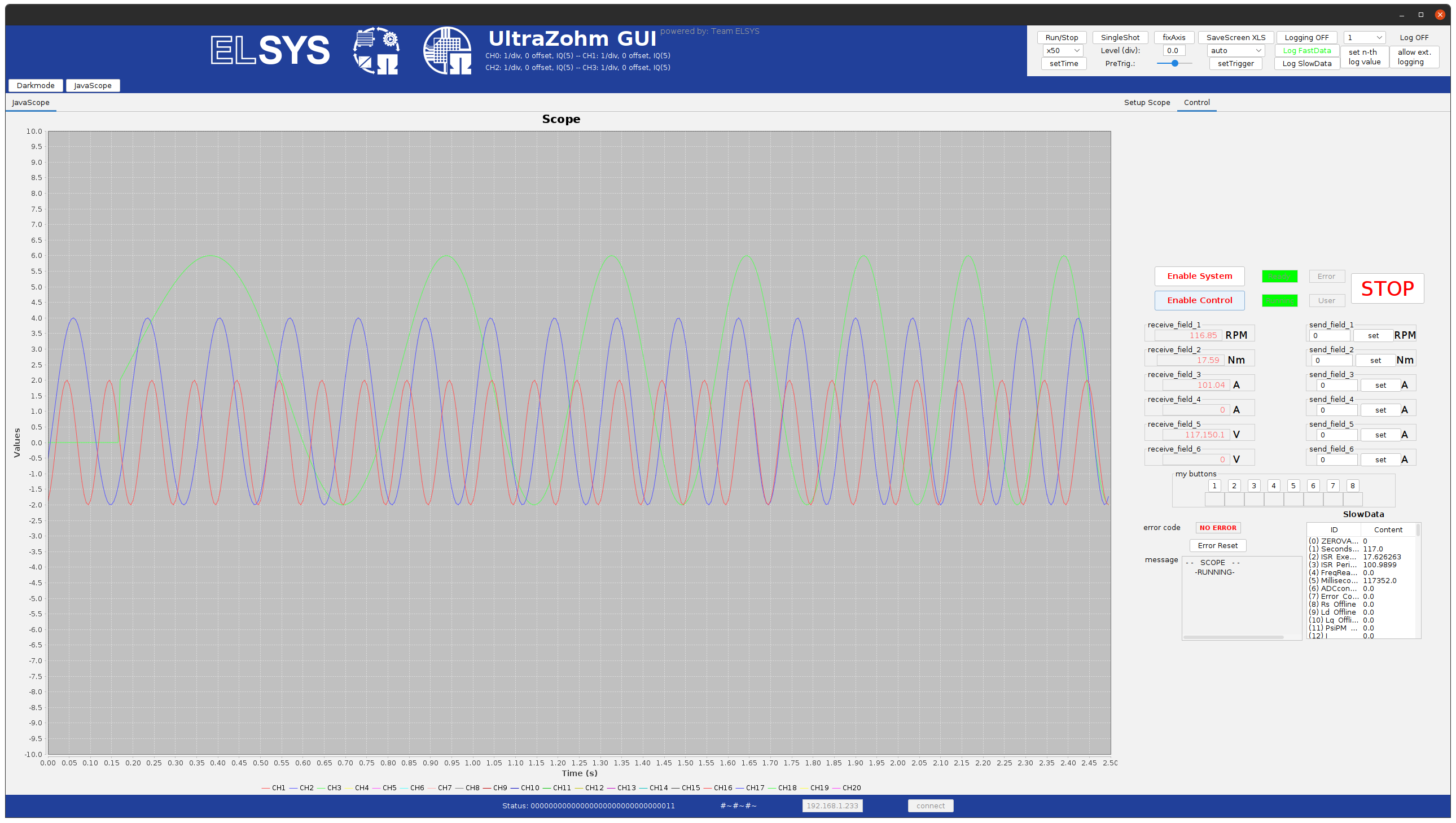1456x823 pixels.
Task: Click the green Running status indicator
Action: pos(1279,301)
